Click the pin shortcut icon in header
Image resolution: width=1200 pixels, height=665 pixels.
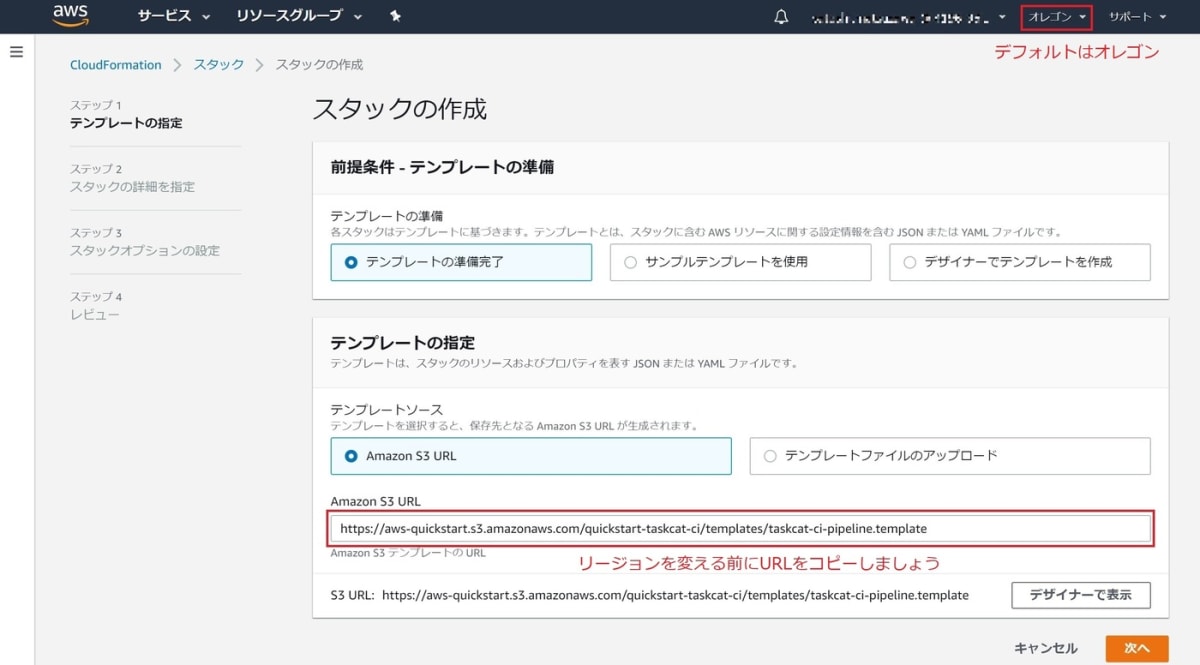coord(395,16)
